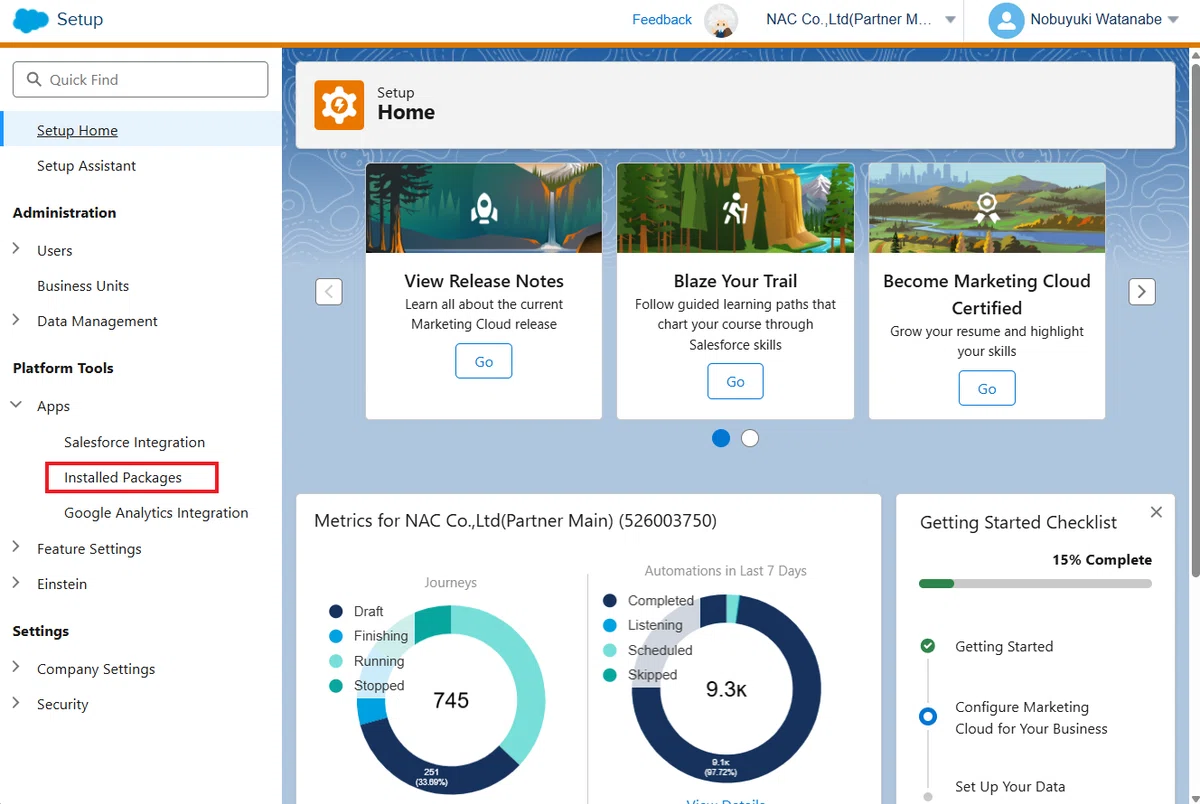
Task: Toggle the Stopped legend in Journeys chart
Action: point(366,686)
